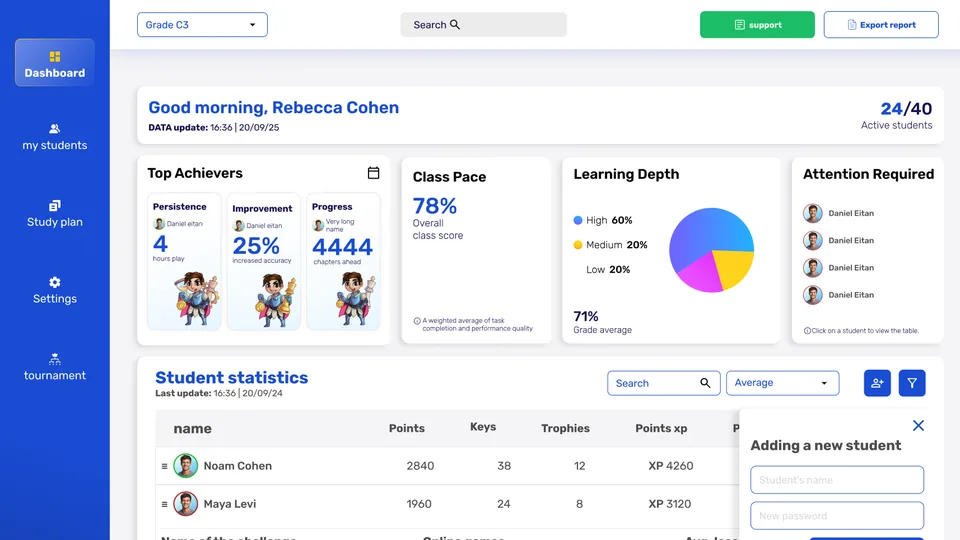
Task: Click the Learning Depth pie chart
Action: 711,250
